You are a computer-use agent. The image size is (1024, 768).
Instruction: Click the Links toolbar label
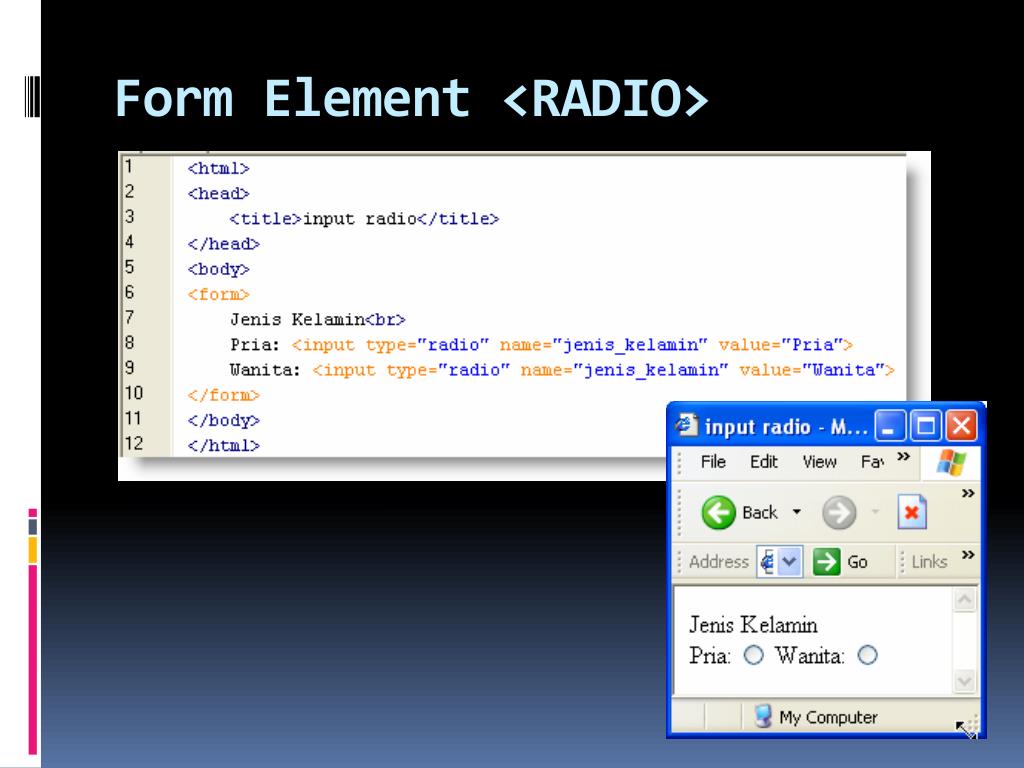[929, 562]
